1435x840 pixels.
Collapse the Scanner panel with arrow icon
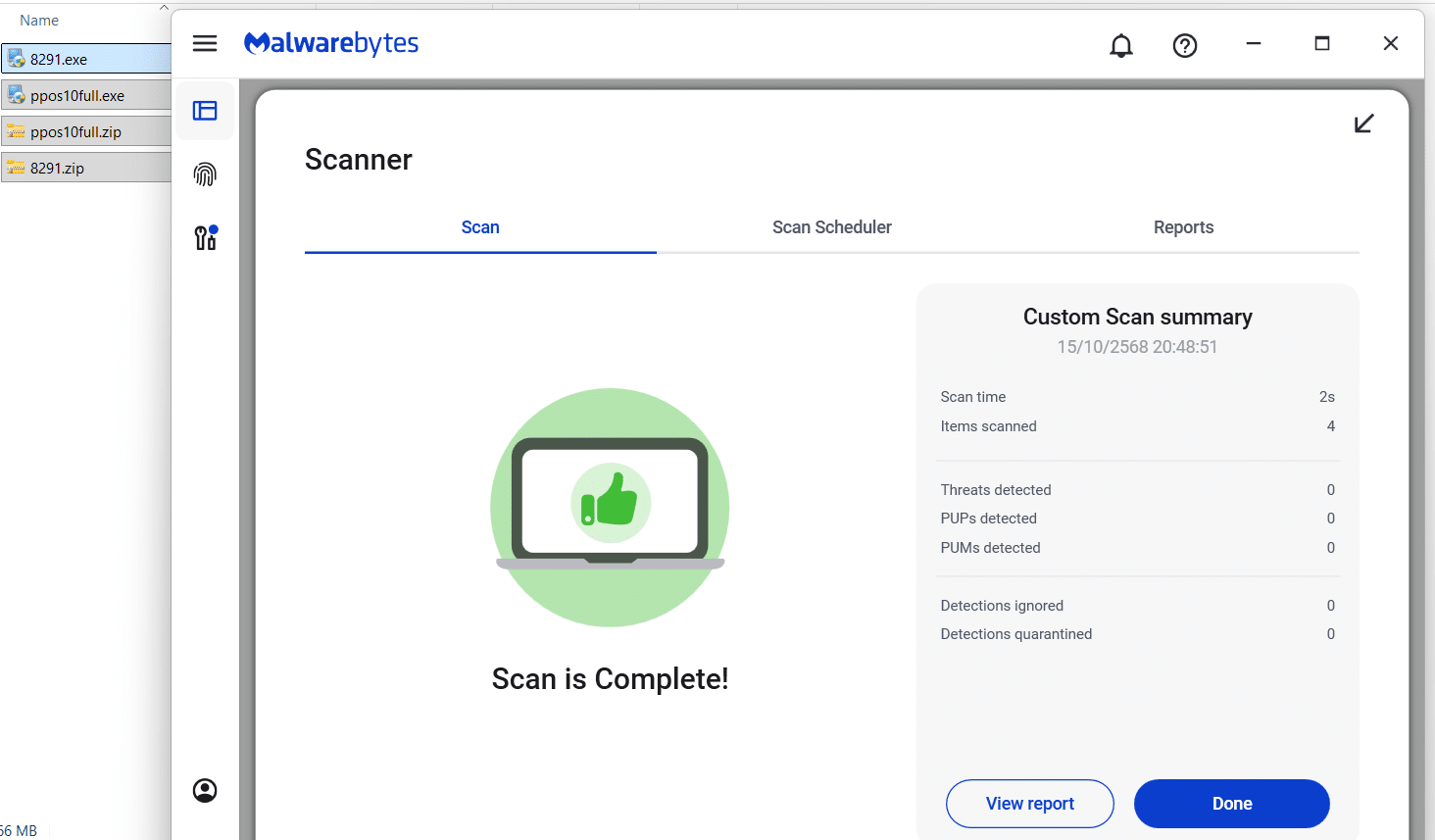pyautogui.click(x=1363, y=124)
